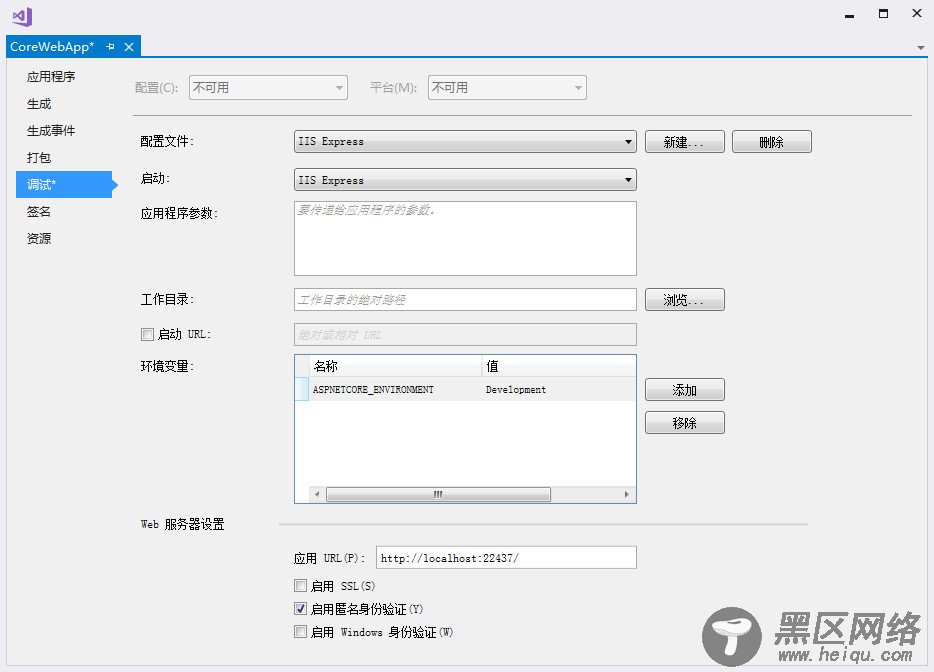Uncheck 启用匿名身份验证(Y) checkbox

coord(300,609)
